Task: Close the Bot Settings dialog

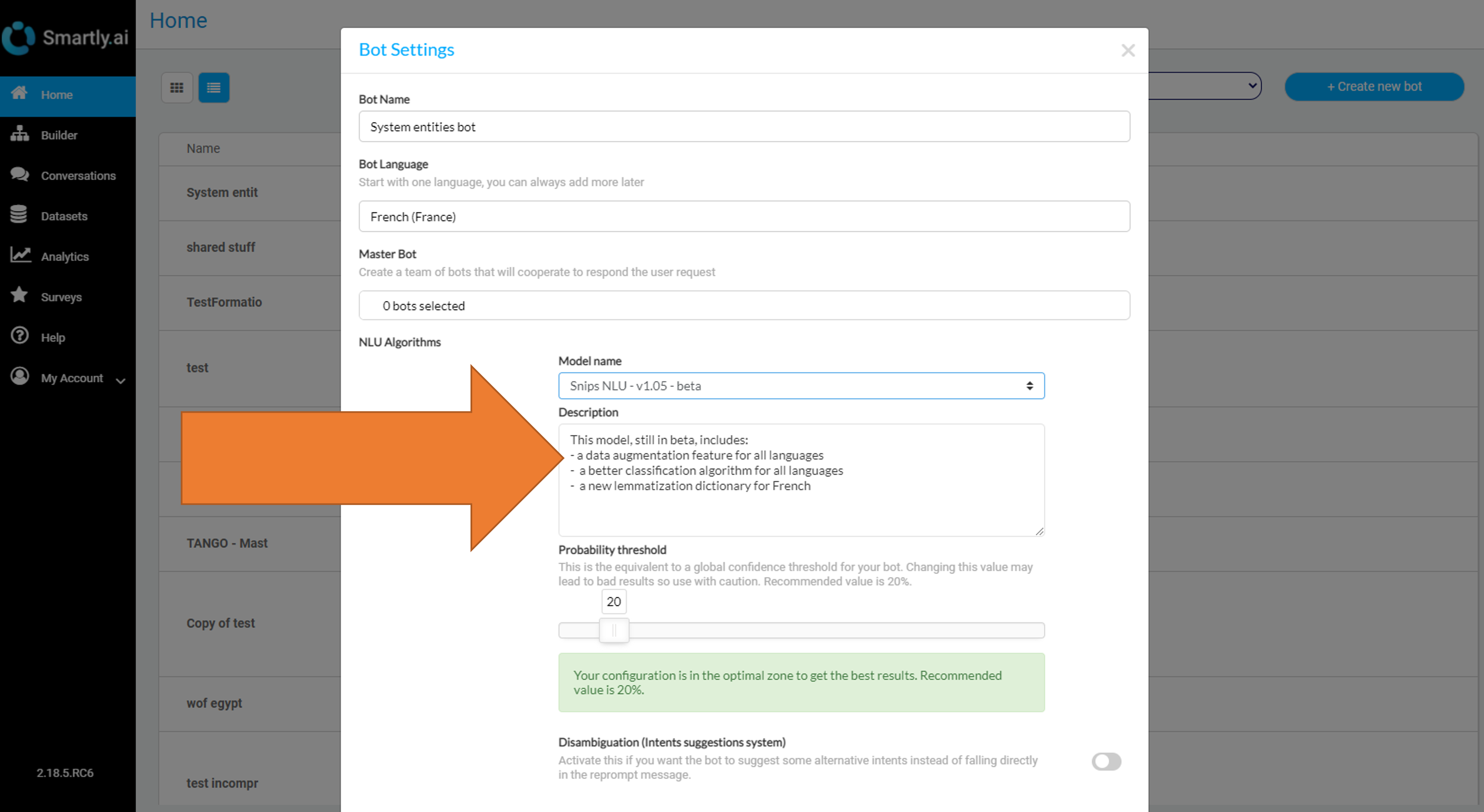Action: [1128, 51]
